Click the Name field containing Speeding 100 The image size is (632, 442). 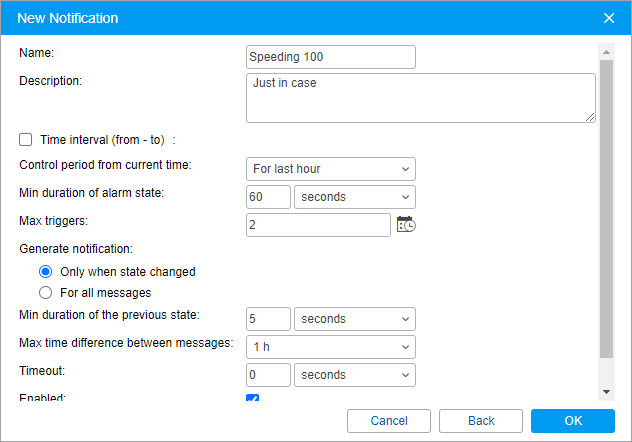click(x=330, y=57)
